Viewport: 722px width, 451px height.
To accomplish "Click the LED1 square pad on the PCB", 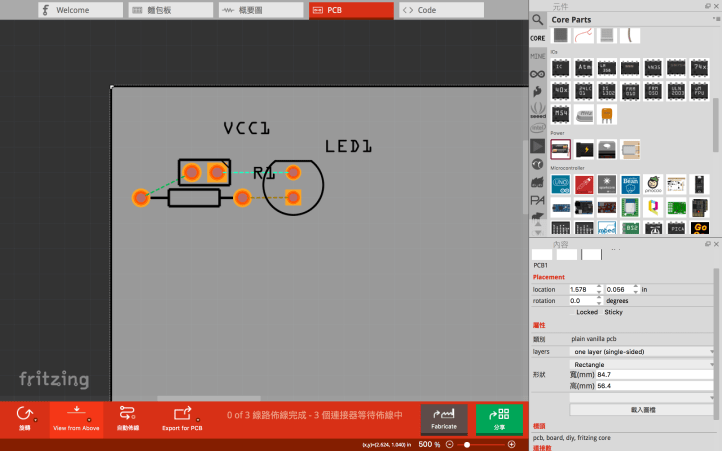I will point(293,198).
